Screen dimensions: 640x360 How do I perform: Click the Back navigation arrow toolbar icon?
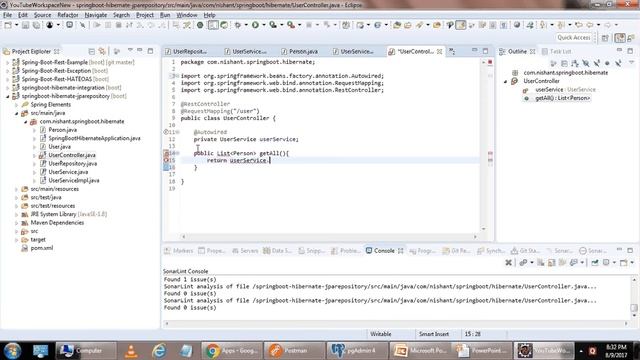click(590, 25)
